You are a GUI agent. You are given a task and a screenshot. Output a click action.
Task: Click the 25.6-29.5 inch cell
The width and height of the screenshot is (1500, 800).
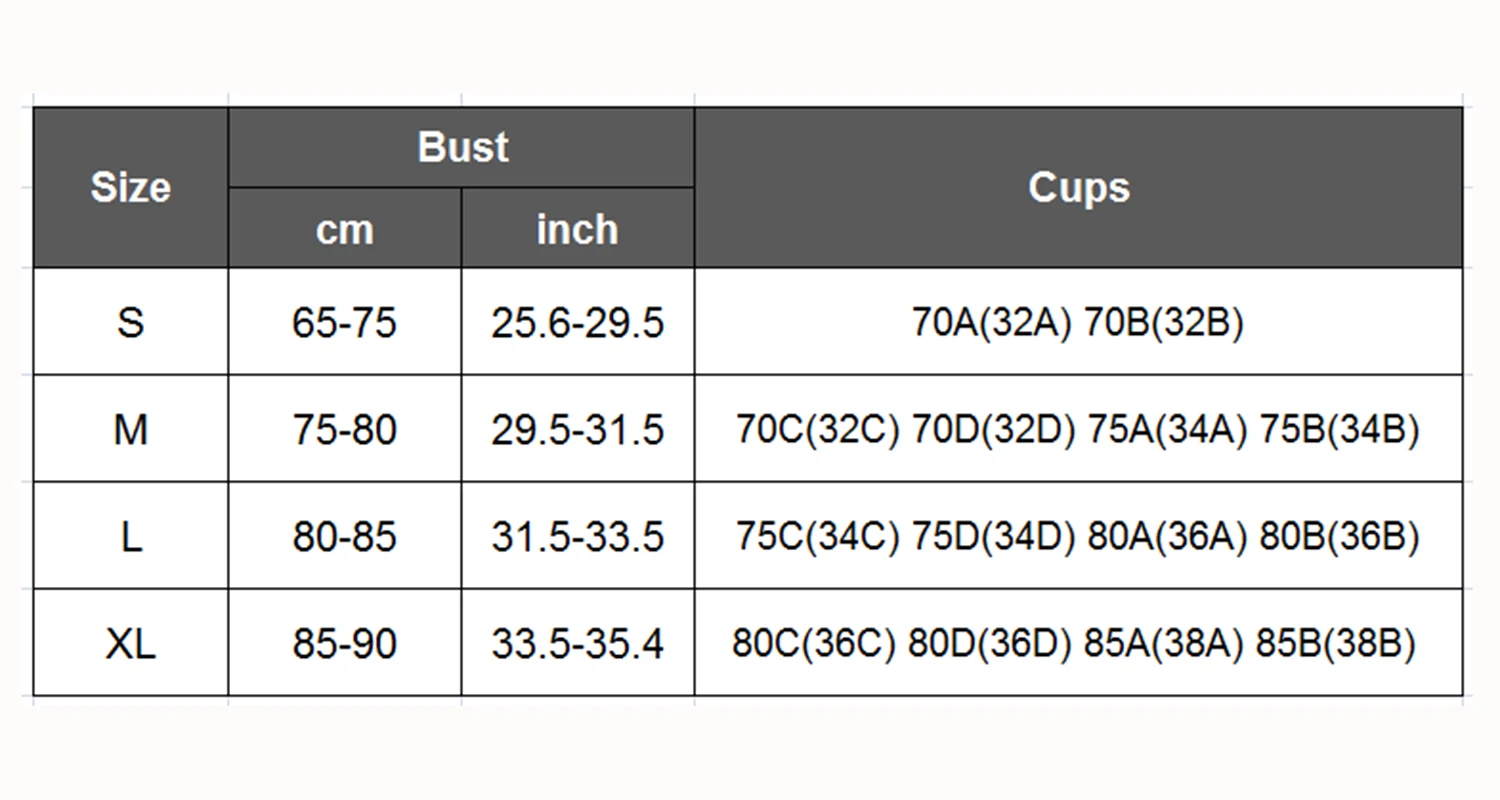pos(578,322)
